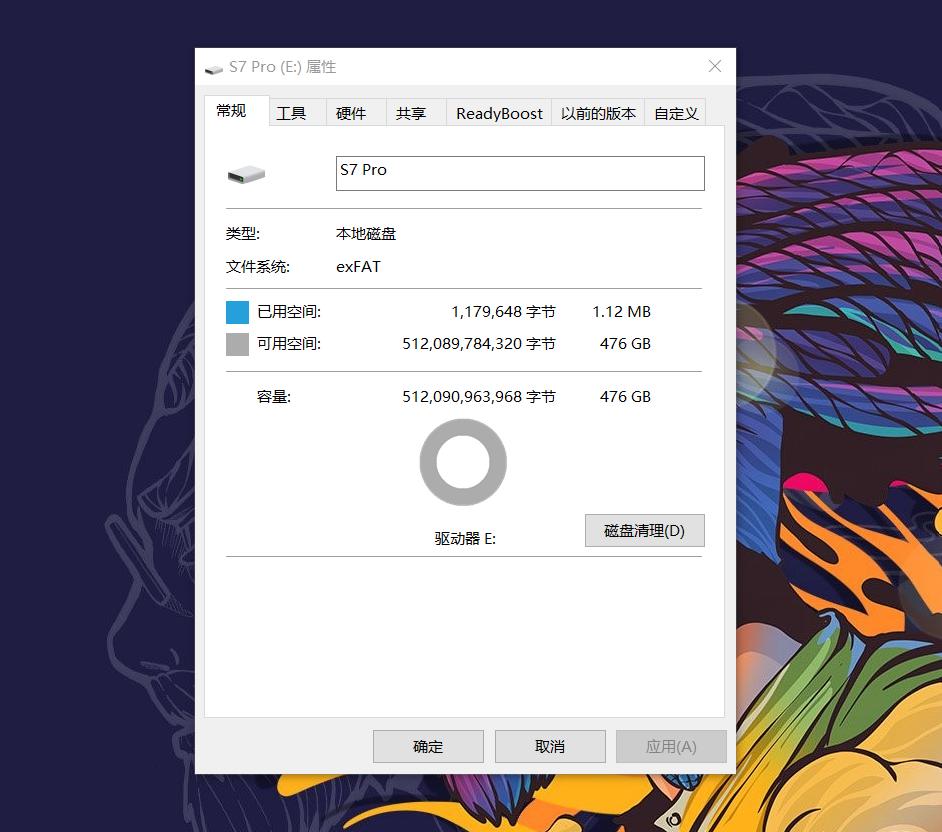Dismiss the dialog with 取消
This screenshot has height=832, width=942.
click(549, 746)
